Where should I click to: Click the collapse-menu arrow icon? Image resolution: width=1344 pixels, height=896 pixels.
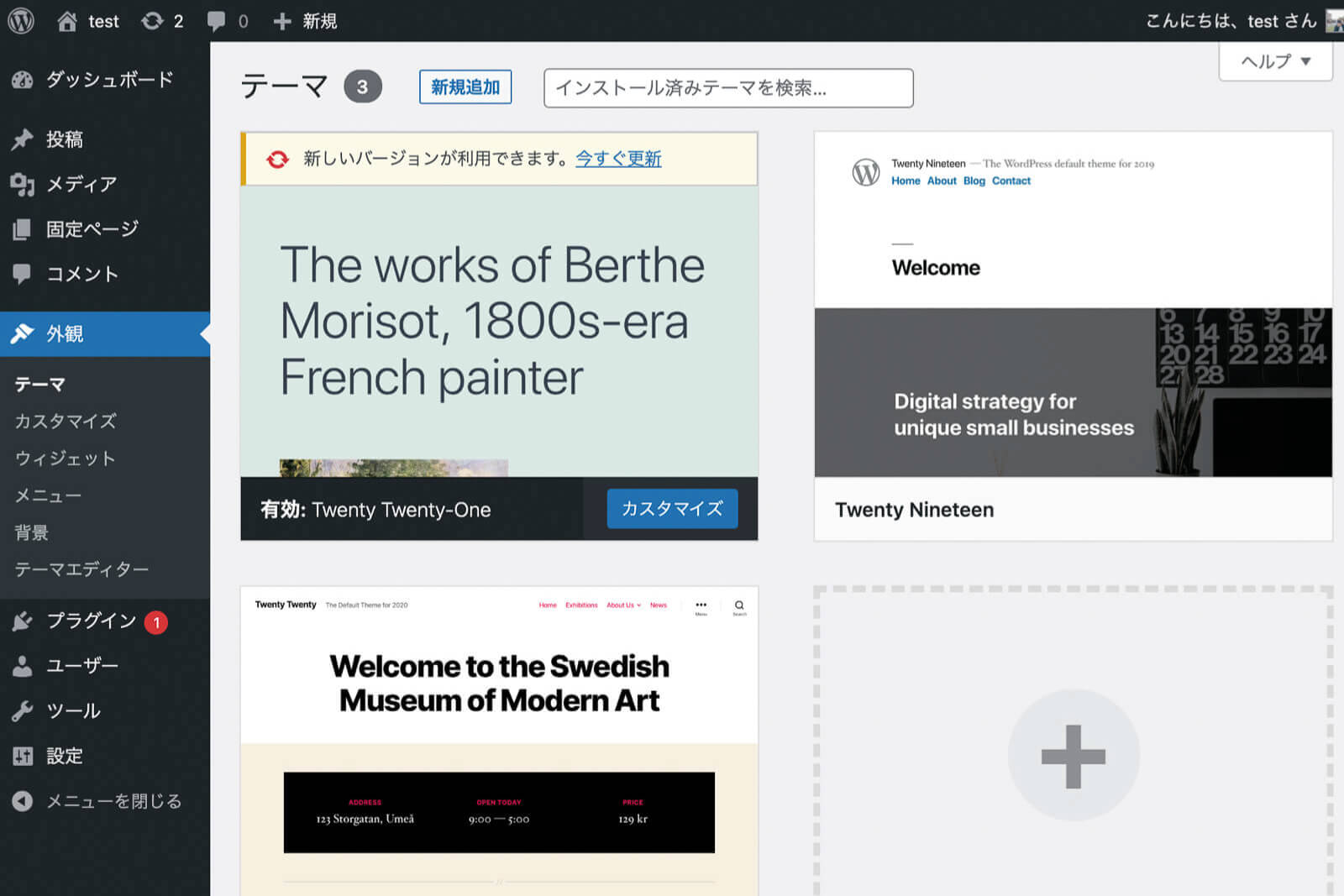[x=23, y=801]
